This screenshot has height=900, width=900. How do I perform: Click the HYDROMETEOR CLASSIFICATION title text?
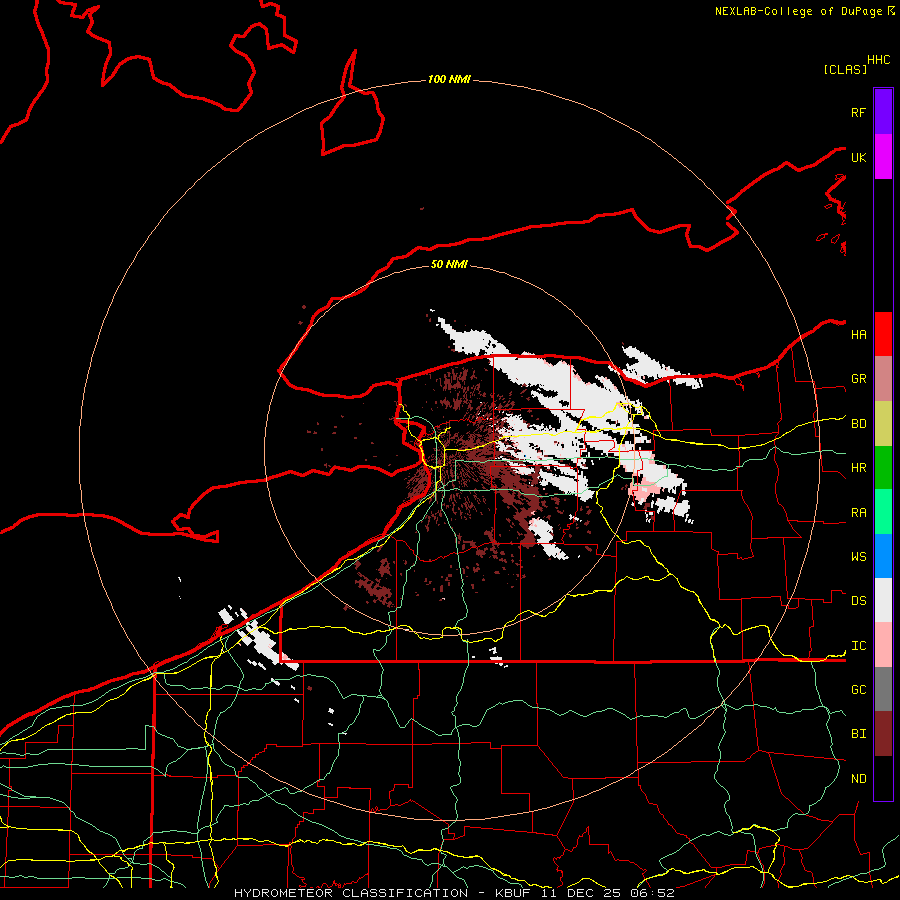[x=351, y=893]
